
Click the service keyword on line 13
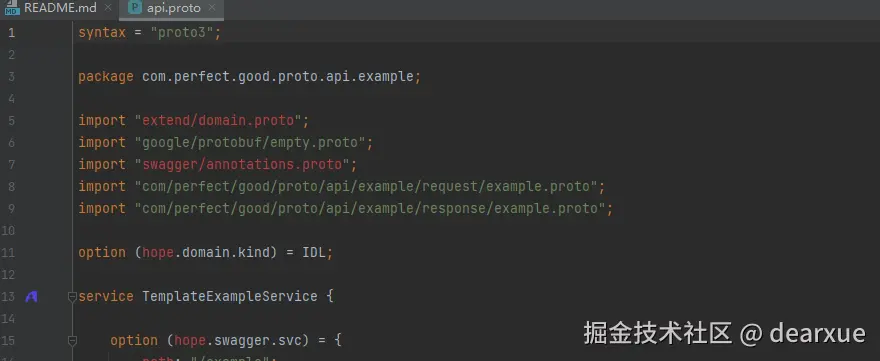106,296
